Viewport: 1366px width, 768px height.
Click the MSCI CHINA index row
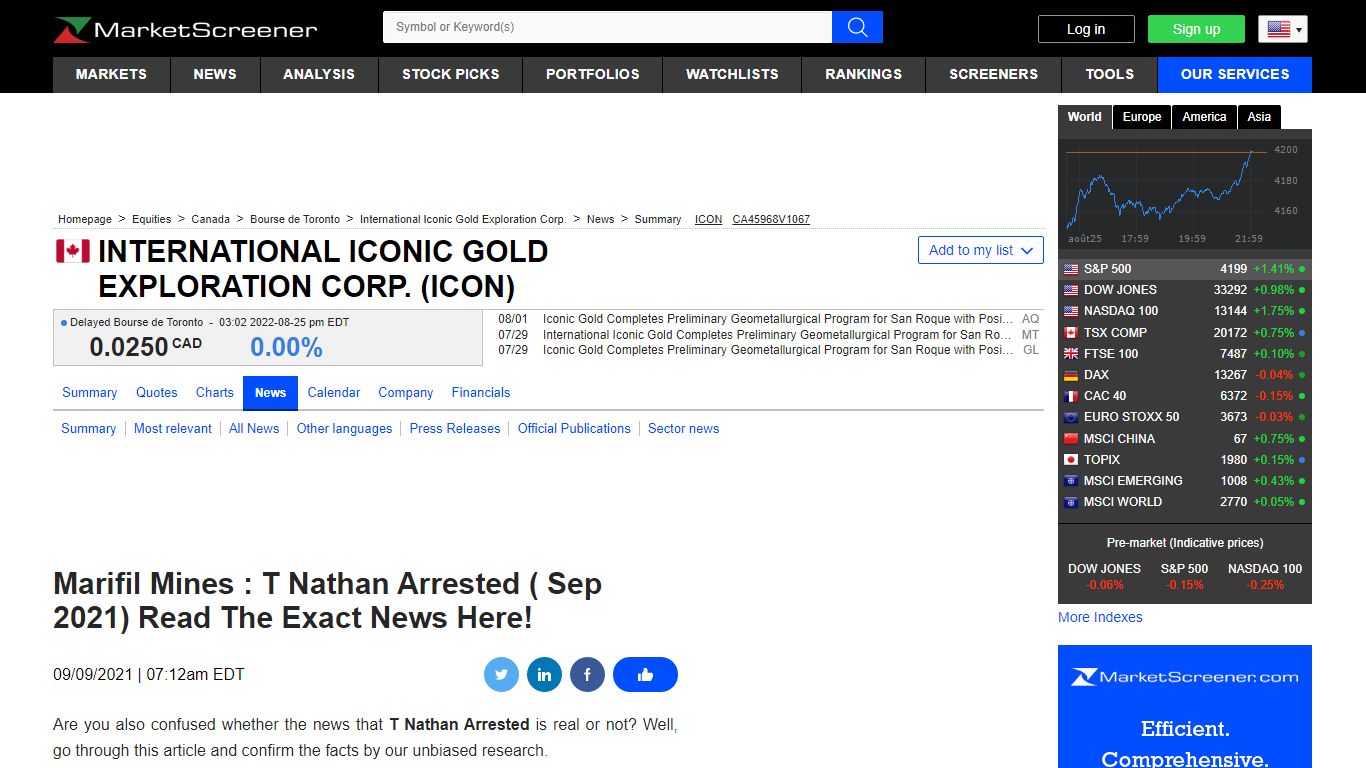pyautogui.click(x=1185, y=439)
